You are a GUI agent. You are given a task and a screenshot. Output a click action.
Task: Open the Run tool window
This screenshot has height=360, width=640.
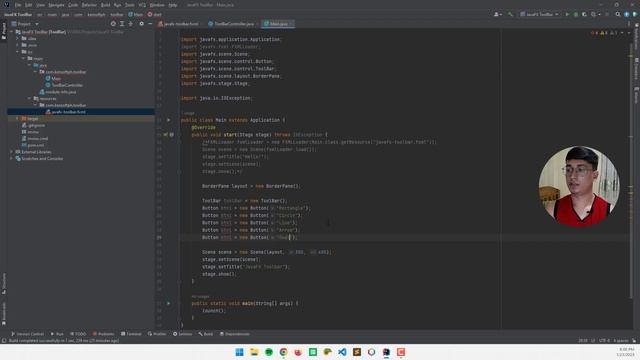tap(57, 334)
